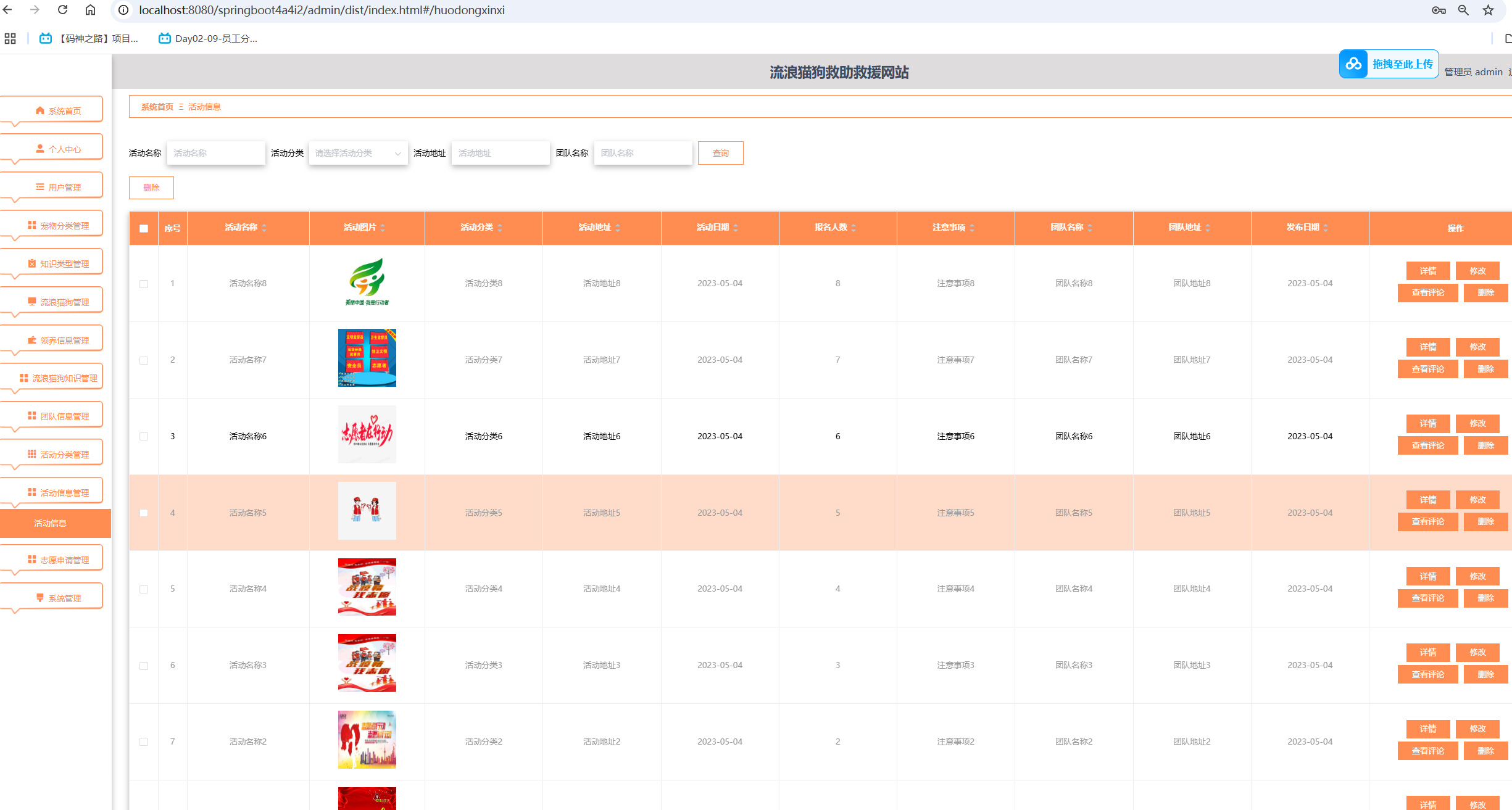
Task: Reload the page with refresh icon
Action: pos(62,10)
